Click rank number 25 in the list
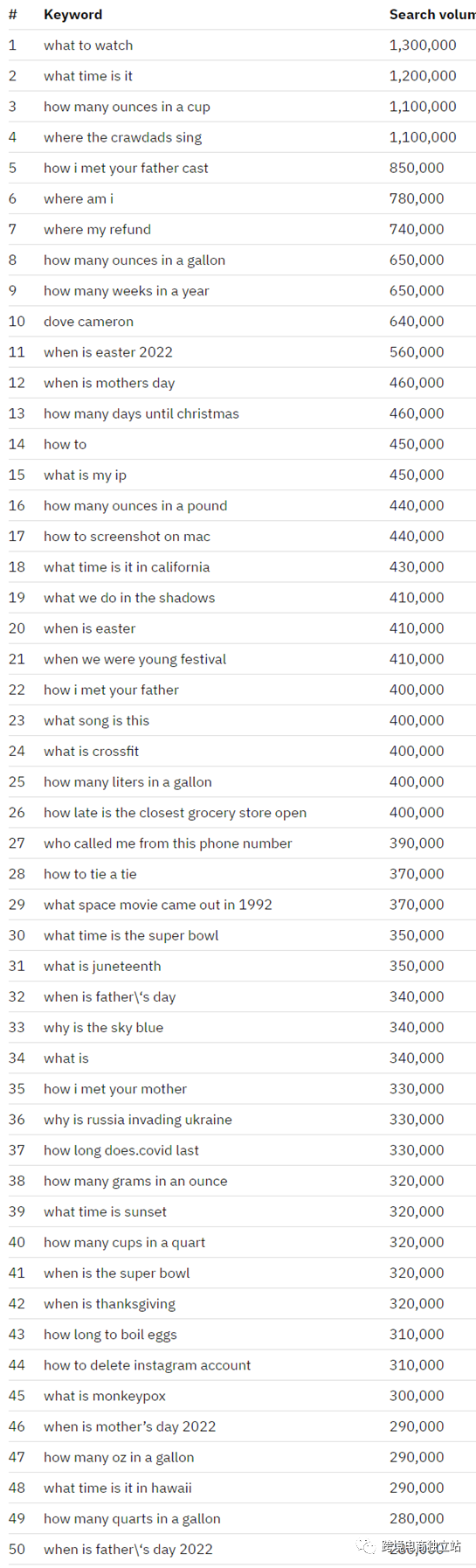Image resolution: width=476 pixels, height=1568 pixels. coord(17,782)
